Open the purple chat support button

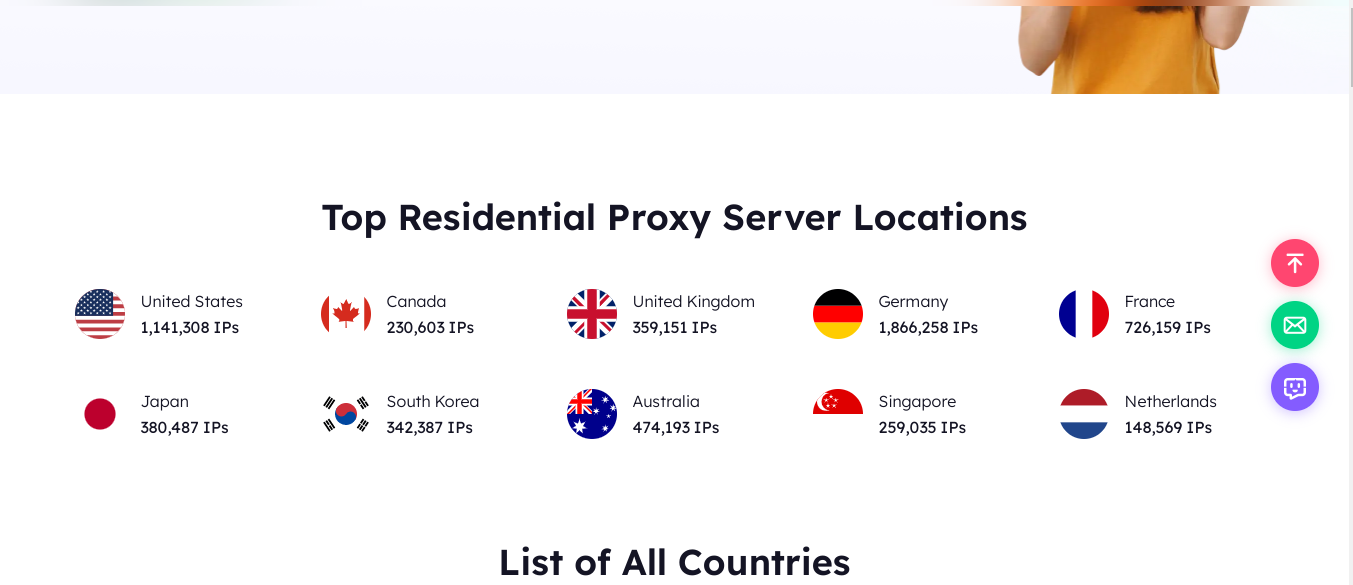(x=1295, y=387)
